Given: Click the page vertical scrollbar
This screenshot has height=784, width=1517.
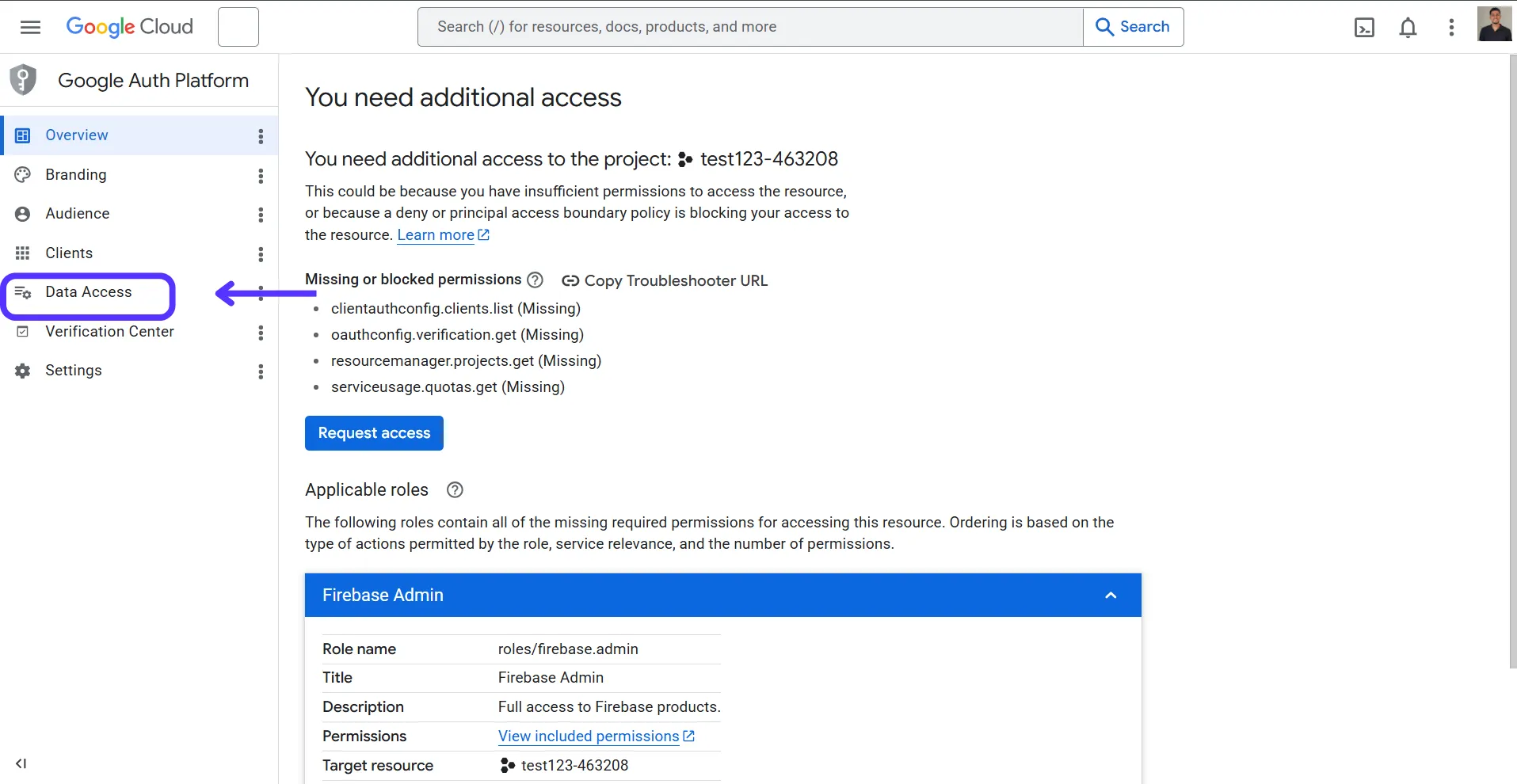Looking at the screenshot, I should click(x=1512, y=361).
